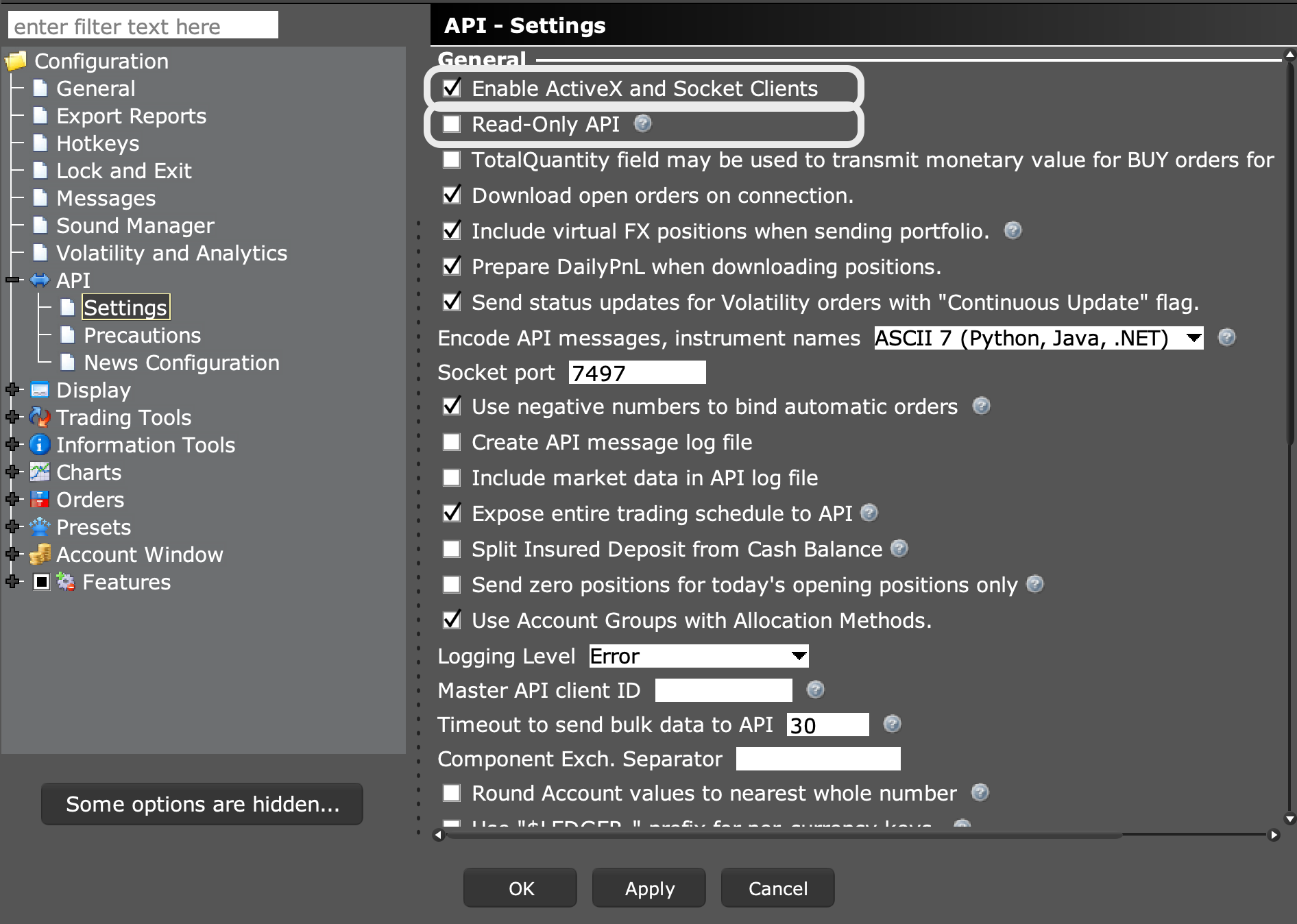Open help for Timeout to send bulk data
Image resolution: width=1297 pixels, height=924 pixels.
(893, 724)
